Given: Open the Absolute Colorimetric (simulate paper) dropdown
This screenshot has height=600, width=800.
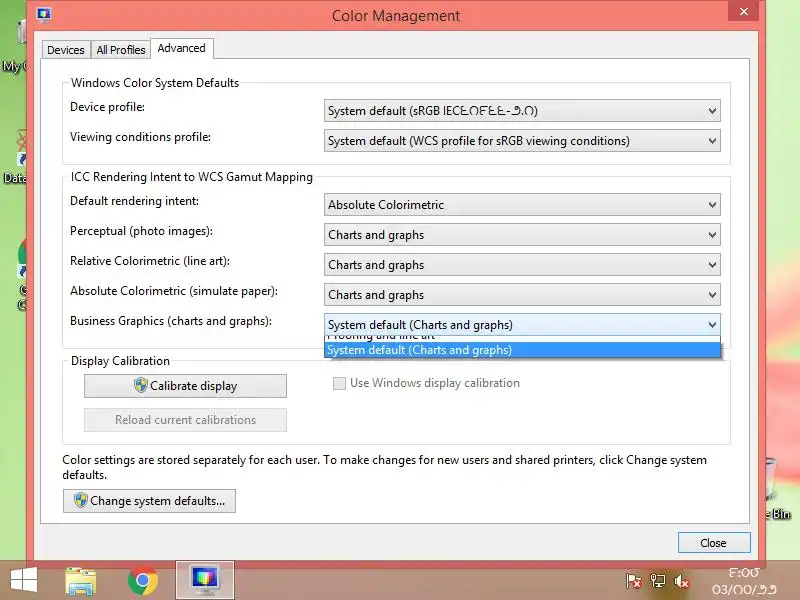Looking at the screenshot, I should pos(522,295).
